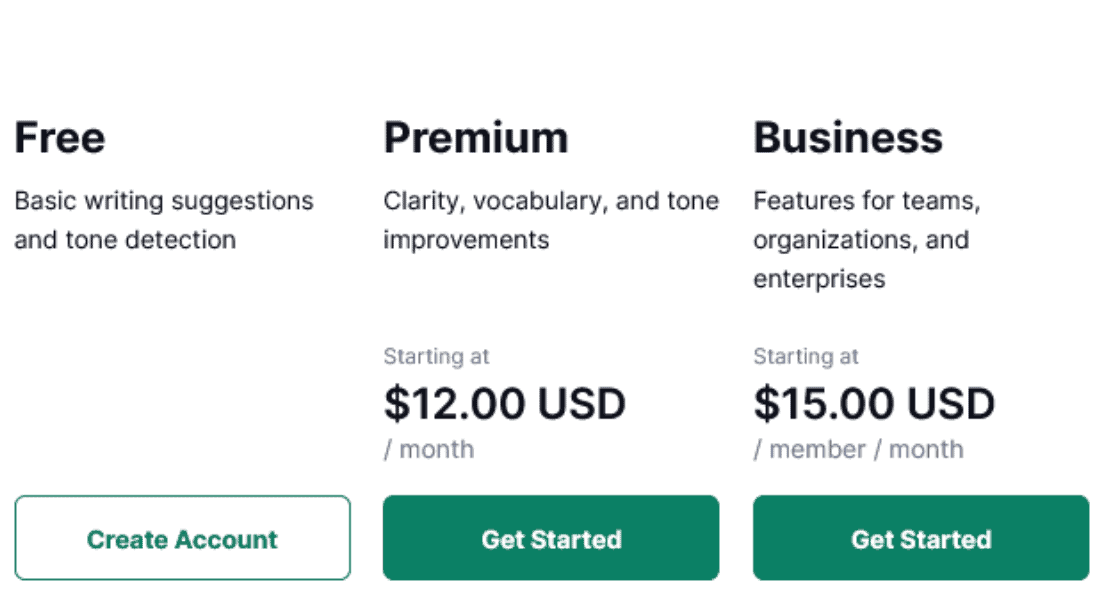Click the $12.00 USD price
The width and height of the screenshot is (1108, 614).
[505, 403]
